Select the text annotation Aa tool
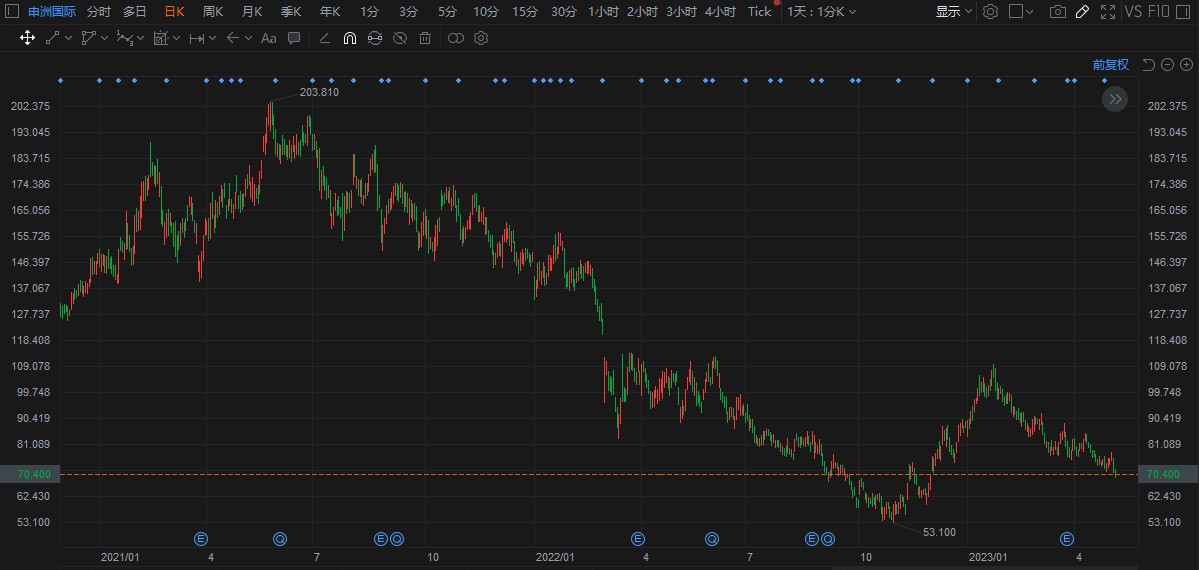This screenshot has width=1199, height=570. 268,38
